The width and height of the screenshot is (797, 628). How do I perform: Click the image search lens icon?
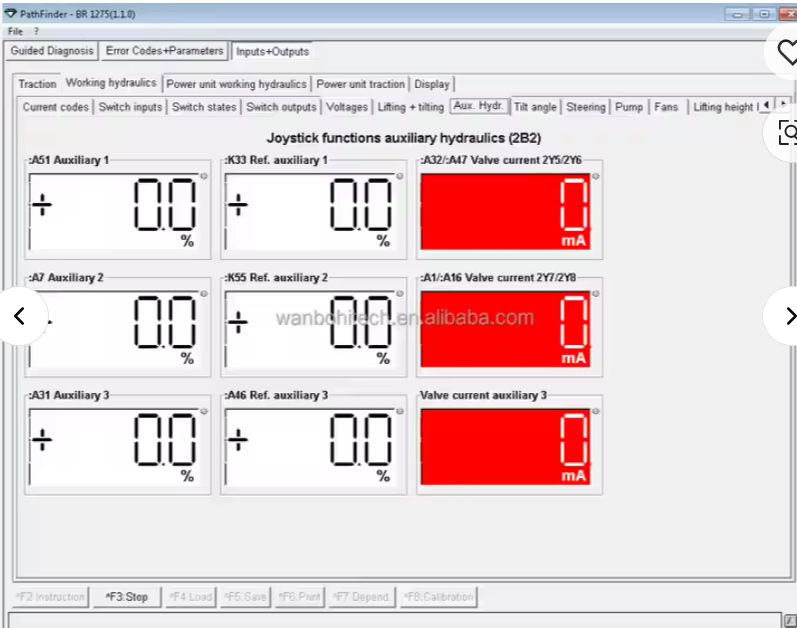point(787,133)
